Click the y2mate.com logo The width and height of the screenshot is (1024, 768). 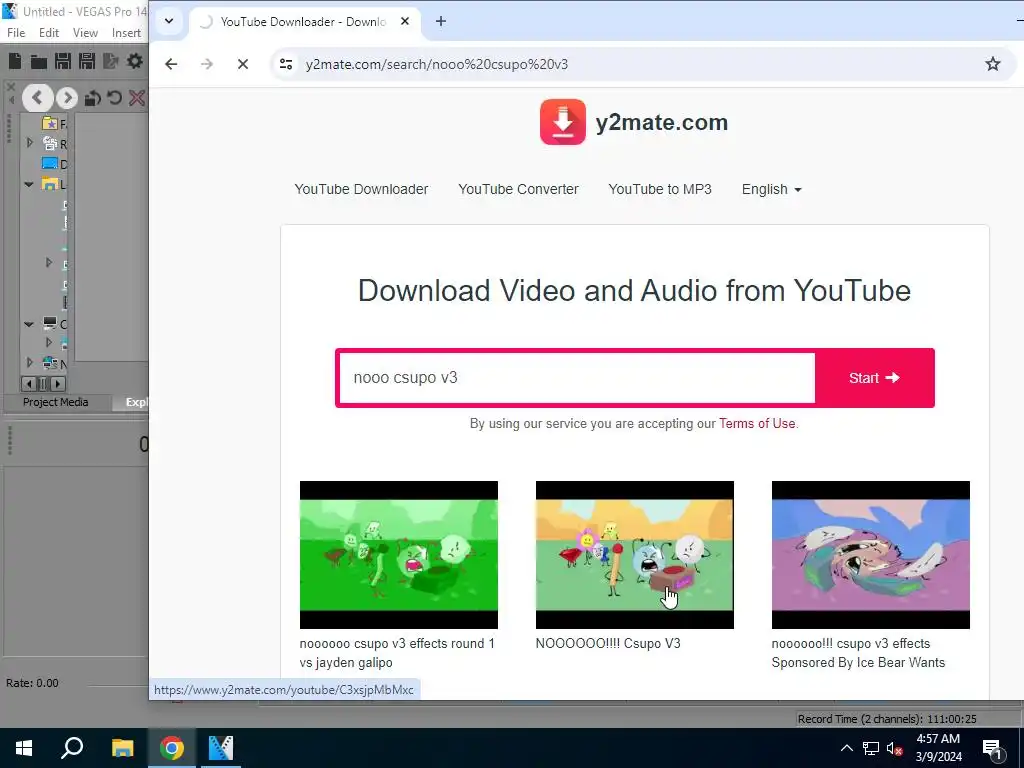pos(633,122)
